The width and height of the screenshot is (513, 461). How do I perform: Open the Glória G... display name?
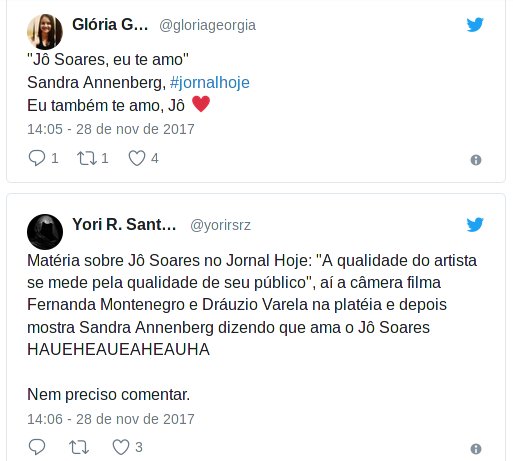pos(110,25)
